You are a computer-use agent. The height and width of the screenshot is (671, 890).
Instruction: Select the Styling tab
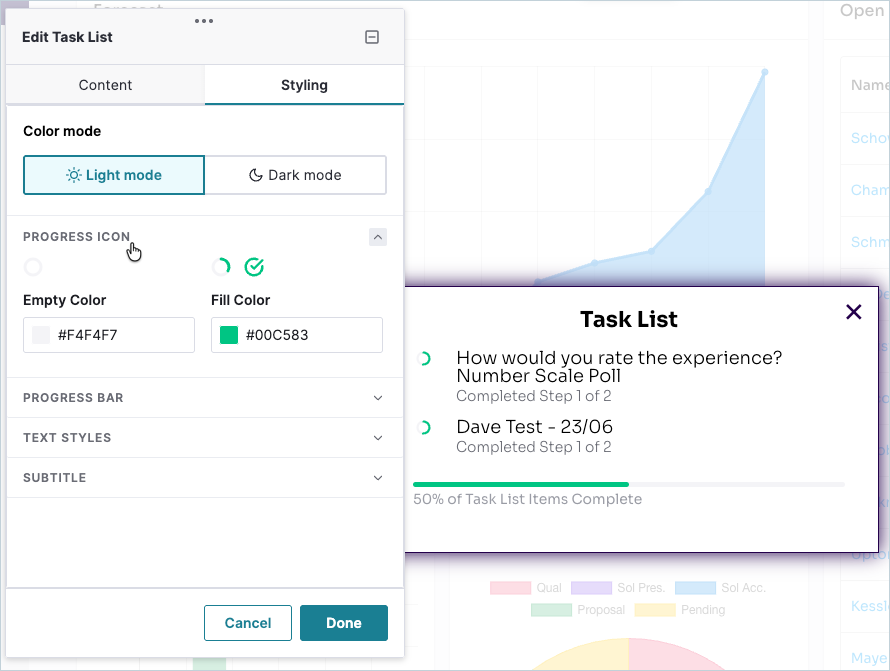click(x=304, y=85)
